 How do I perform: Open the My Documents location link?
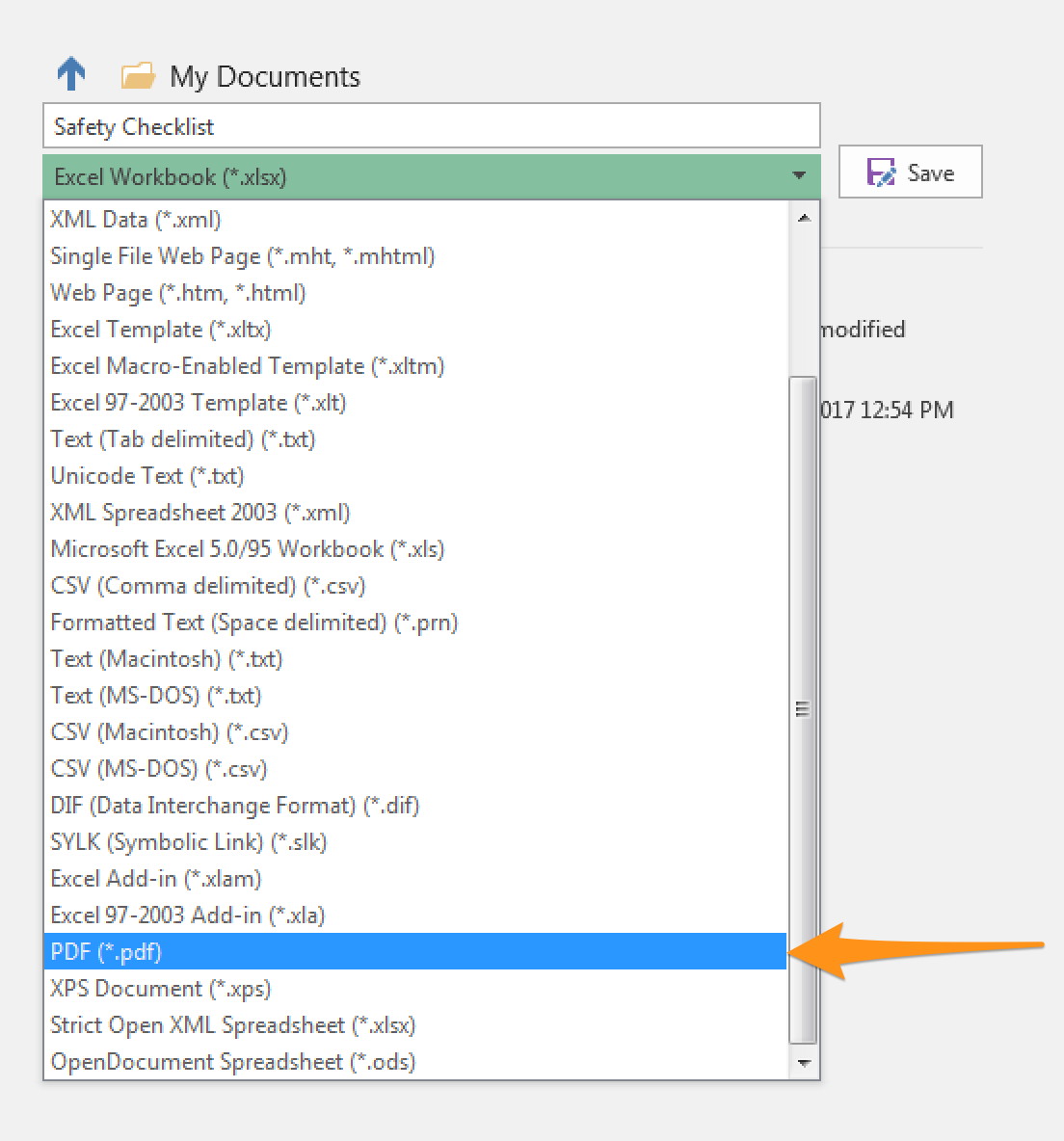coord(264,77)
